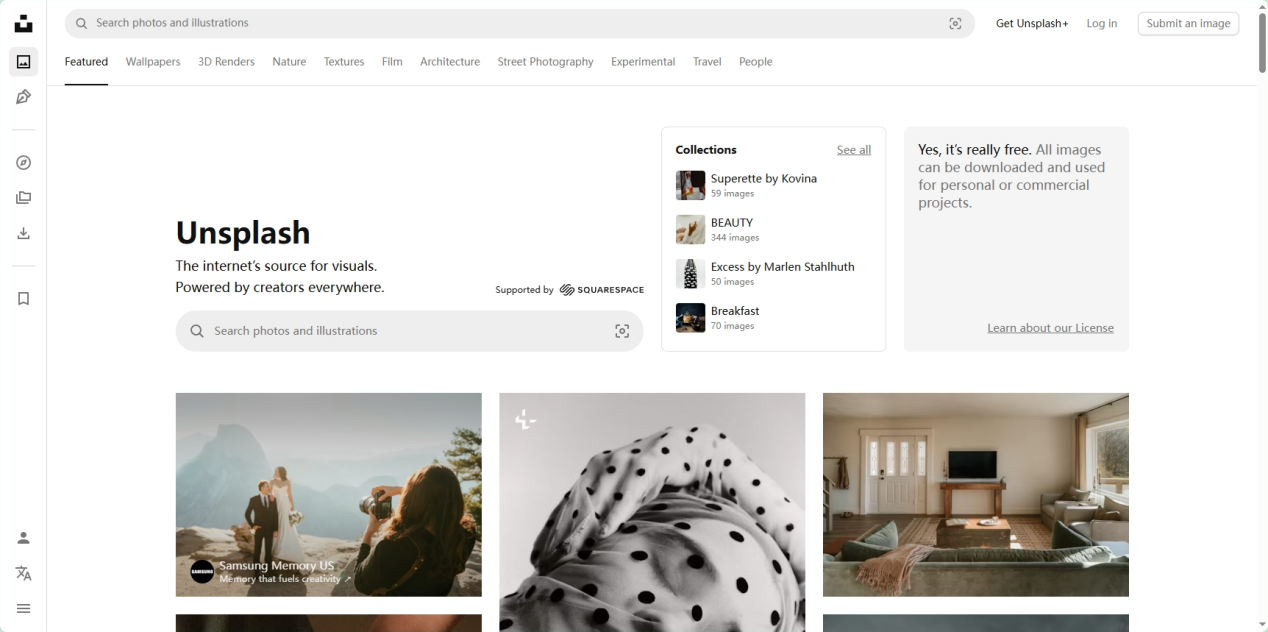
Task: Follow the Learn about our License link
Action: 1050,328
